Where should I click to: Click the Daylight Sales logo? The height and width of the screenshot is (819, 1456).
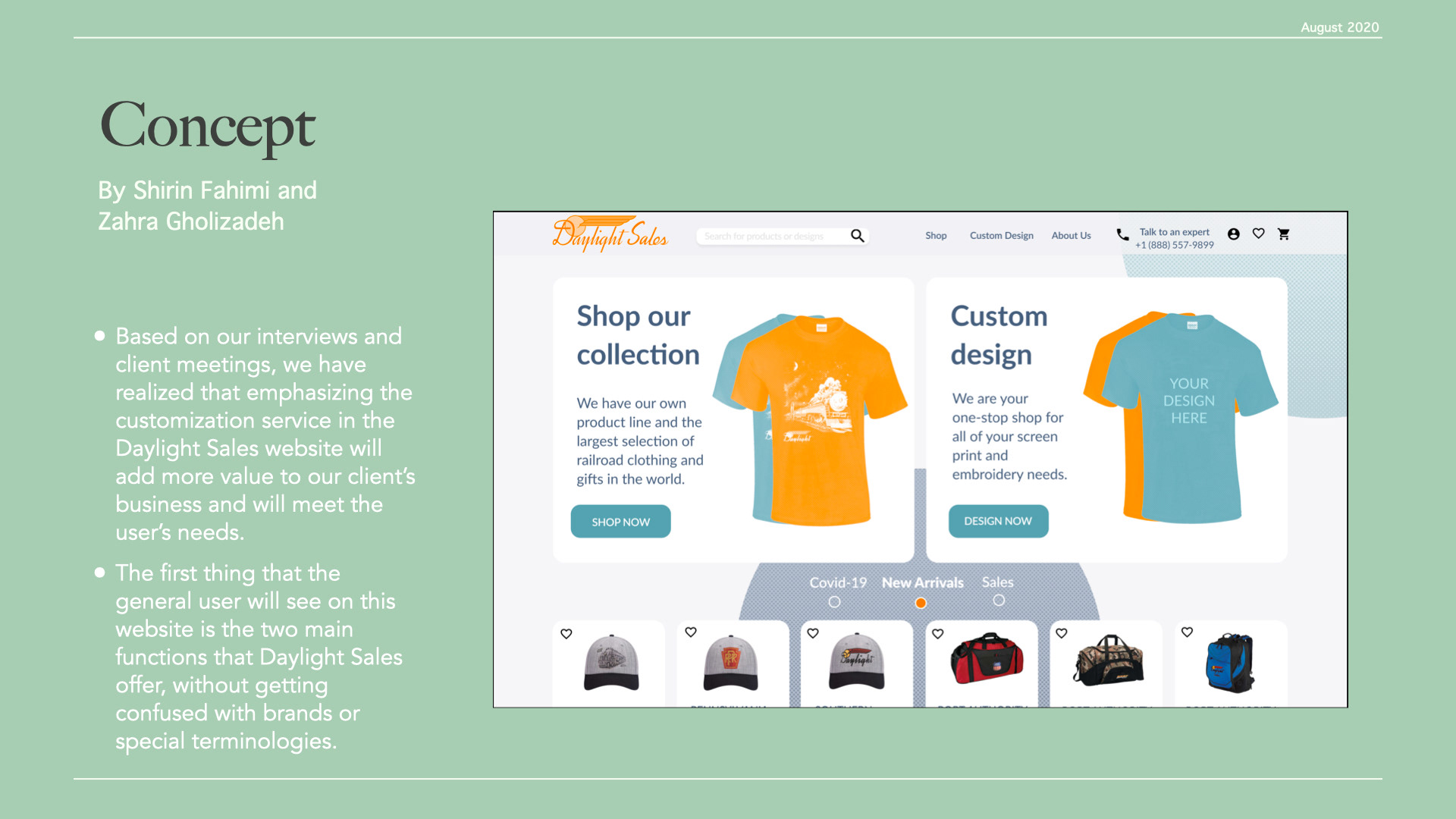click(610, 233)
